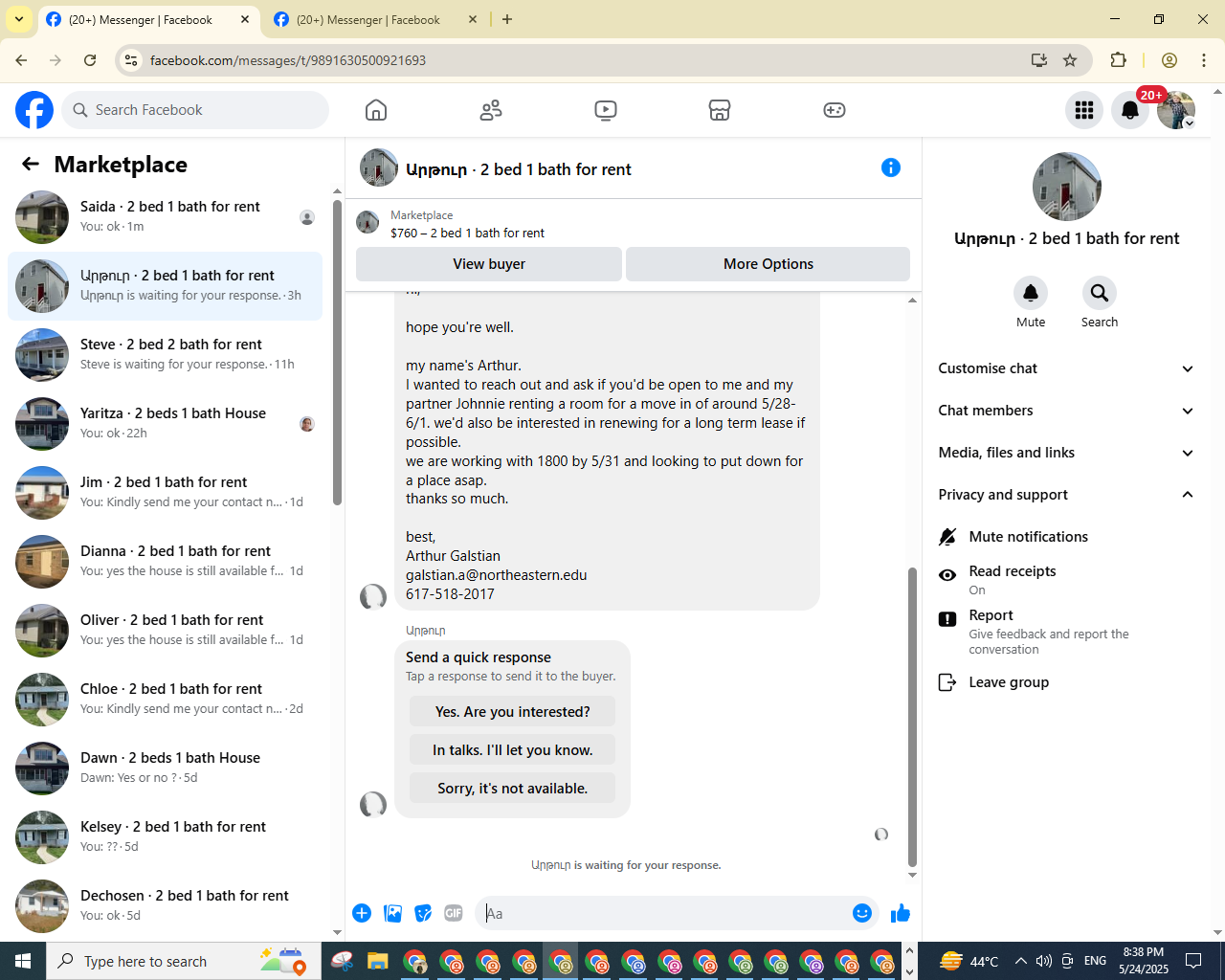The height and width of the screenshot is (980, 1225).
Task: Open the Facebook home logo
Action: pyautogui.click(x=34, y=110)
